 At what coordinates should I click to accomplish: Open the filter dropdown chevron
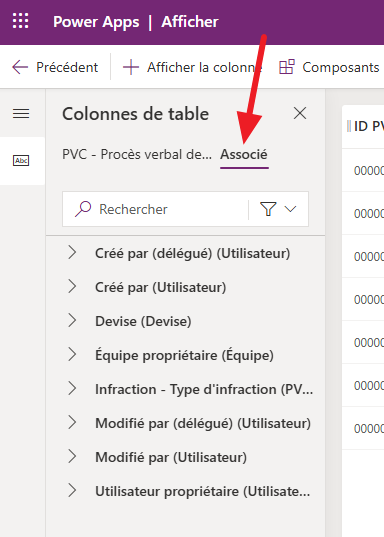pos(290,209)
